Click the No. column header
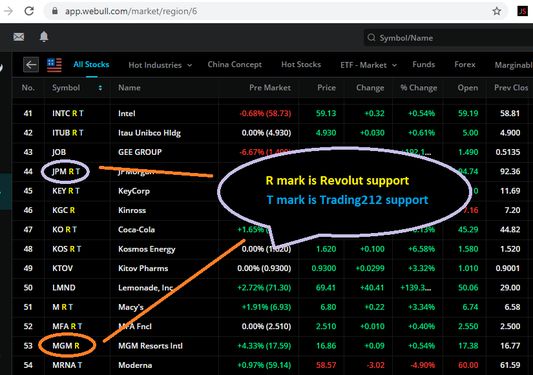The width and height of the screenshot is (533, 375). 28,88
